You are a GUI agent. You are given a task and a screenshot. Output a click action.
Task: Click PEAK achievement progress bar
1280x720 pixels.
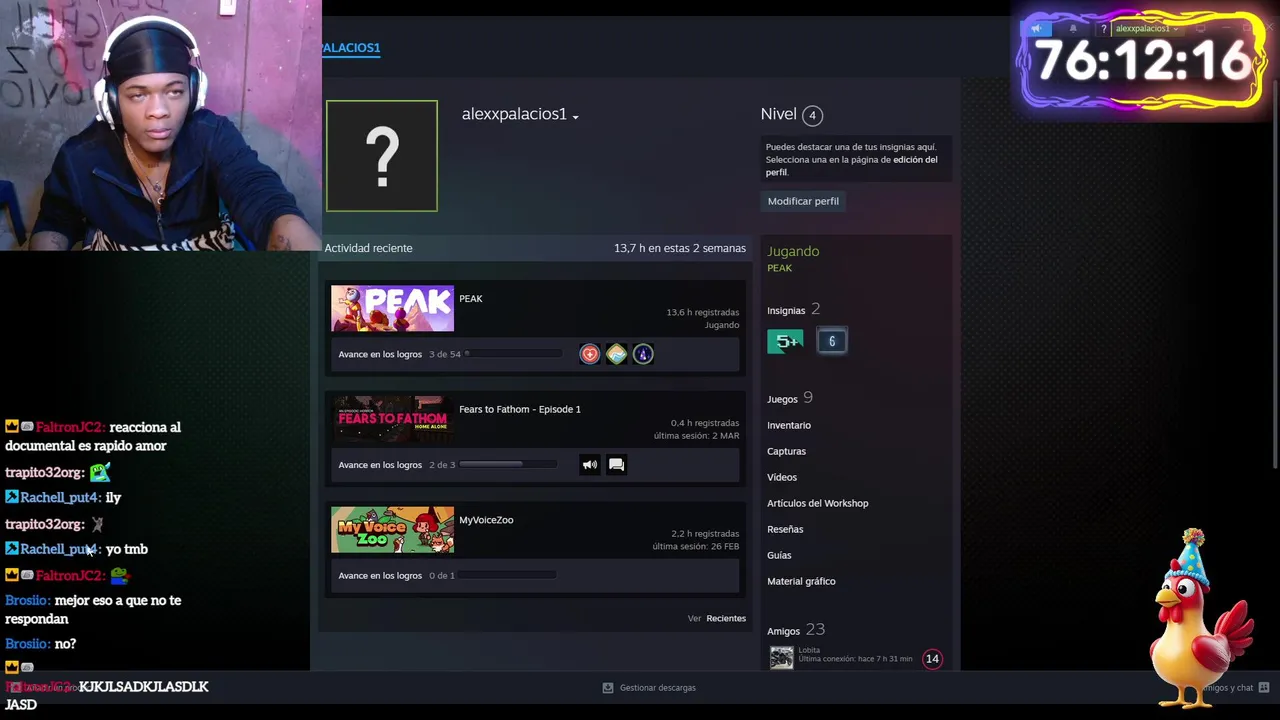click(x=514, y=354)
